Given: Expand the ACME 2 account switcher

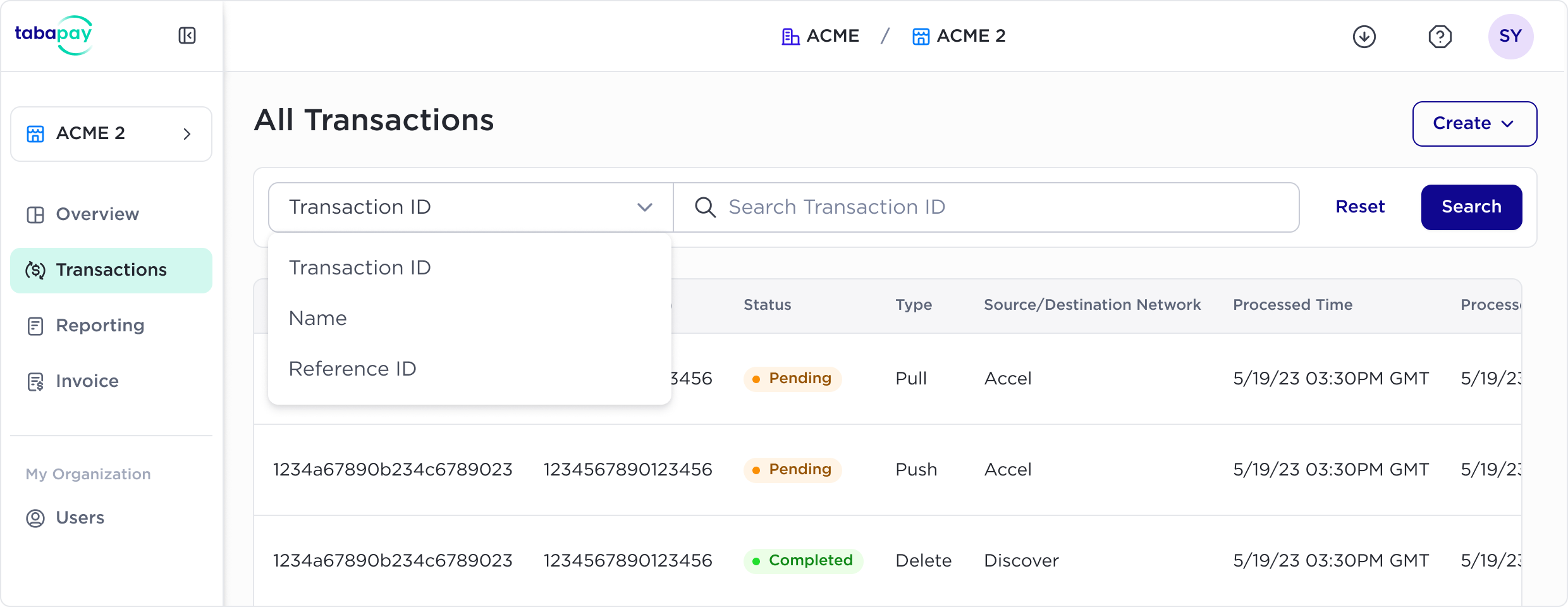Looking at the screenshot, I should 111,133.
